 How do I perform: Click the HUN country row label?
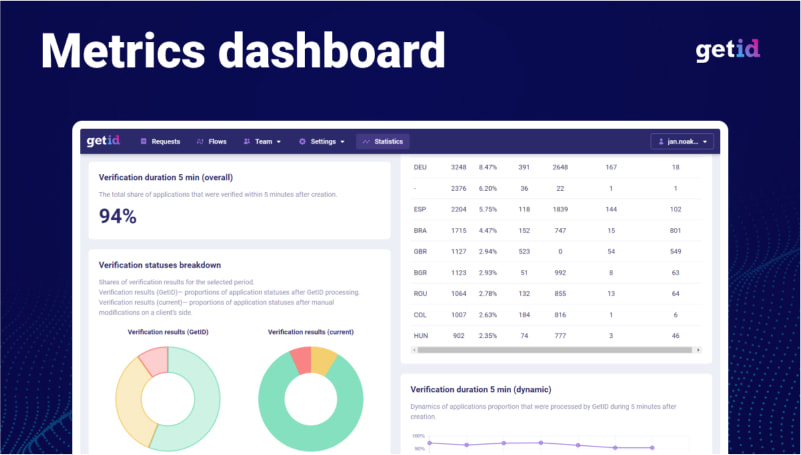point(420,336)
